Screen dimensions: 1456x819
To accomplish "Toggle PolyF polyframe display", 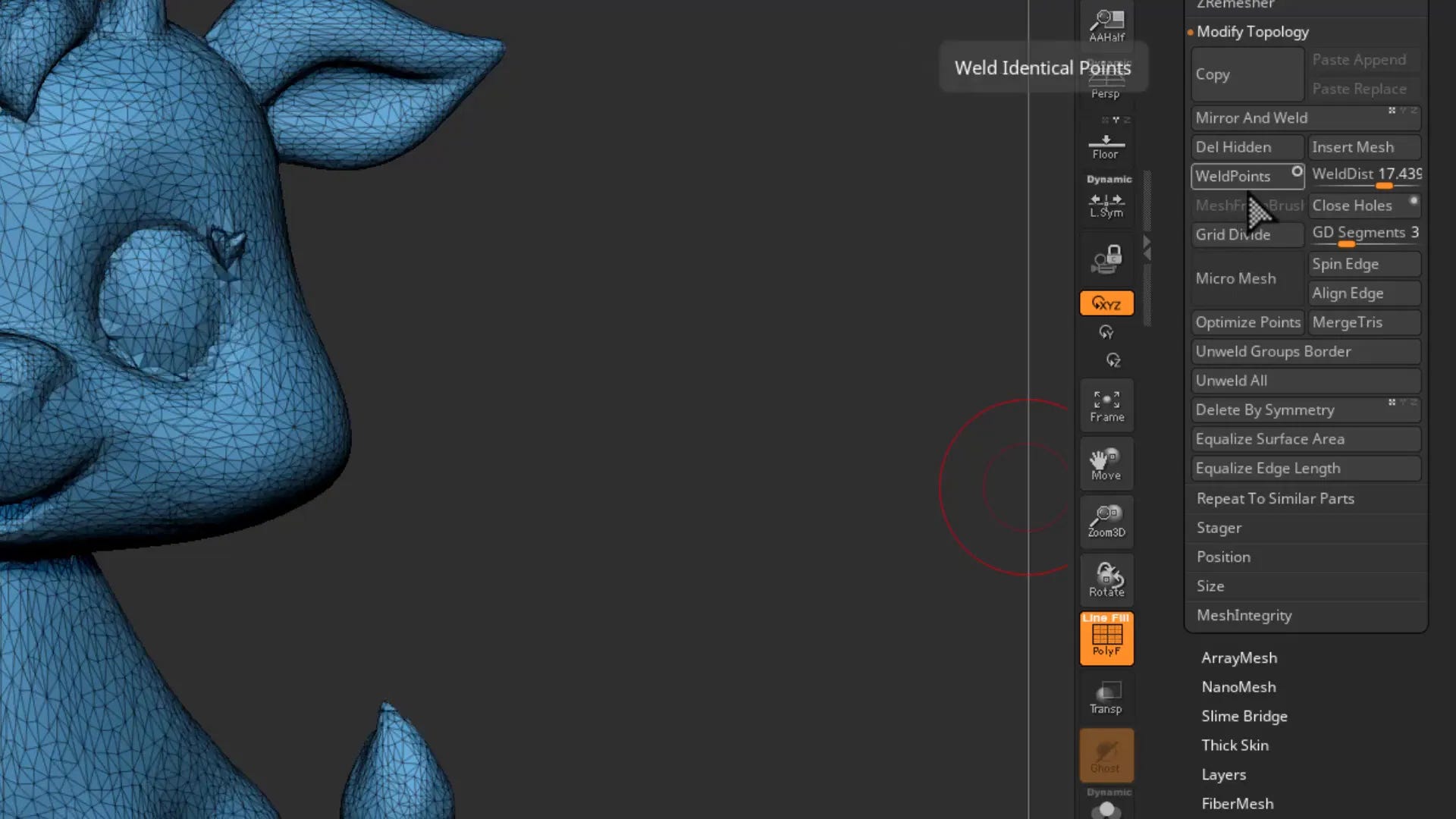I will point(1106,638).
